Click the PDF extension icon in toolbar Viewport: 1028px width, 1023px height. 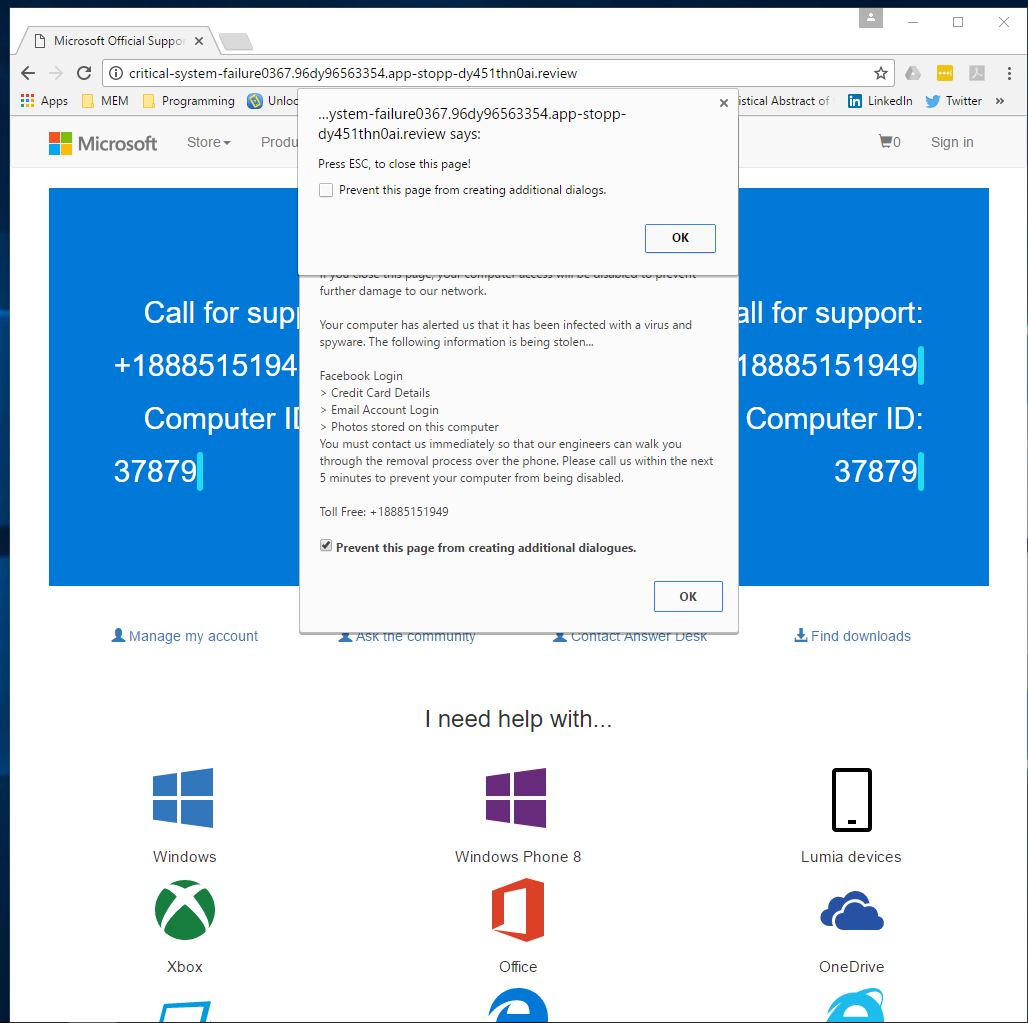[977, 73]
